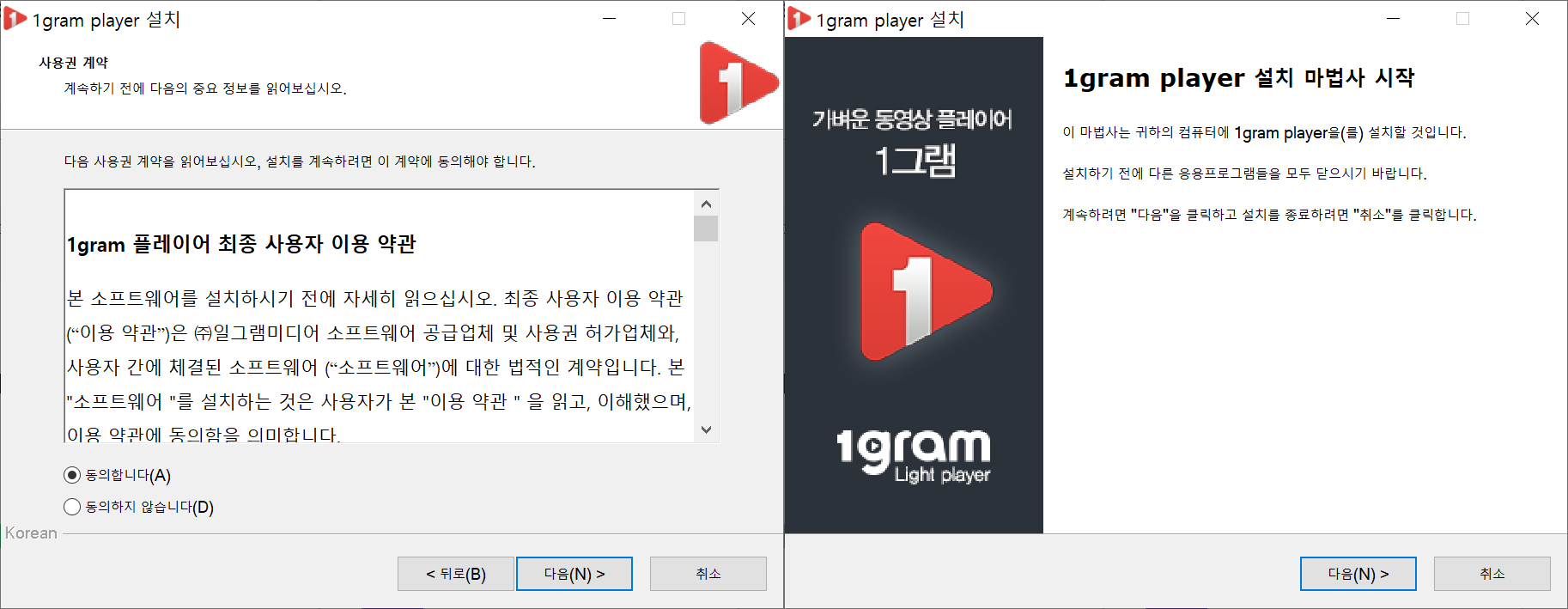Click 취소 in the license agreement window

pyautogui.click(x=708, y=574)
